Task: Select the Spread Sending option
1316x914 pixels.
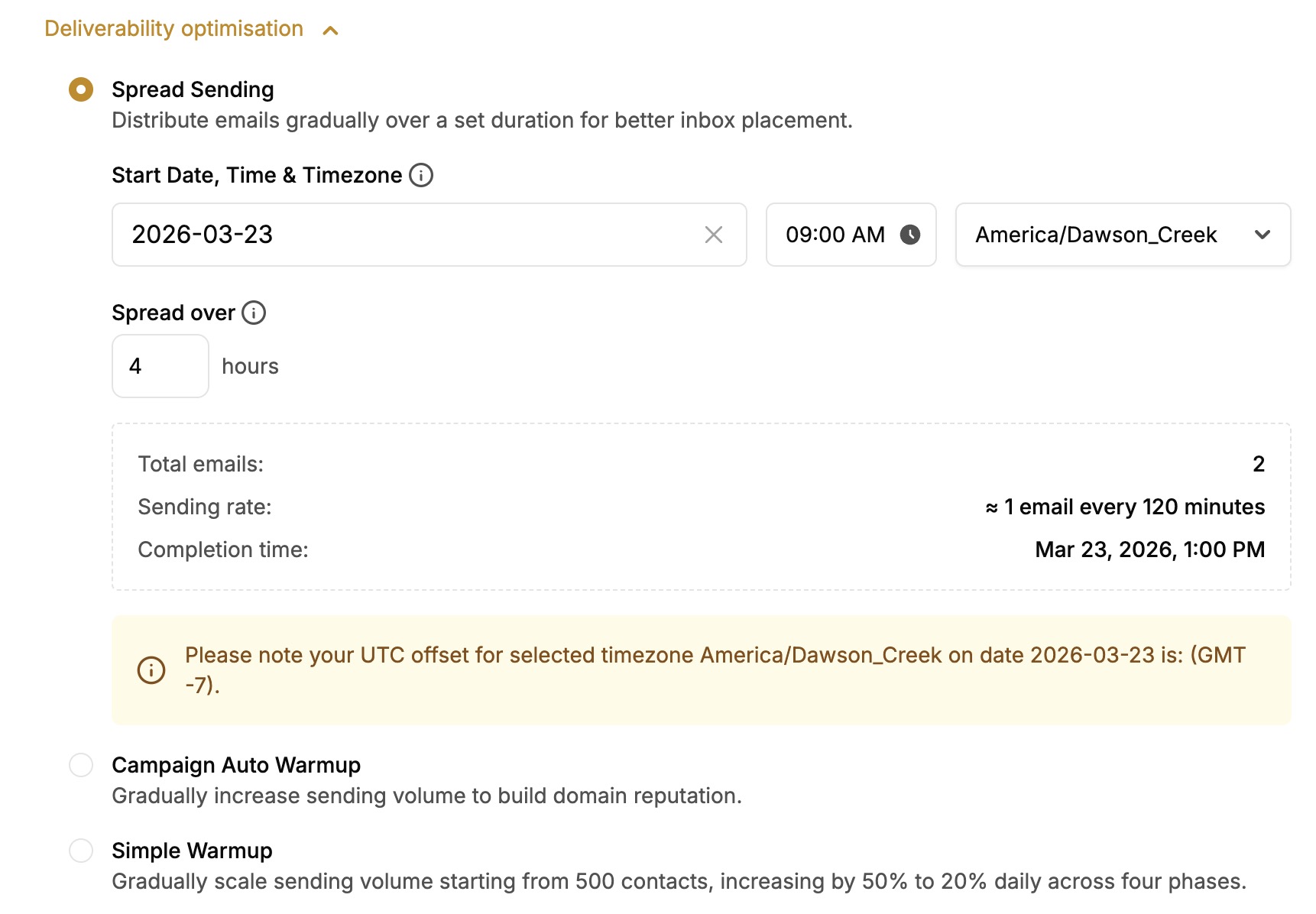Action: point(80,89)
